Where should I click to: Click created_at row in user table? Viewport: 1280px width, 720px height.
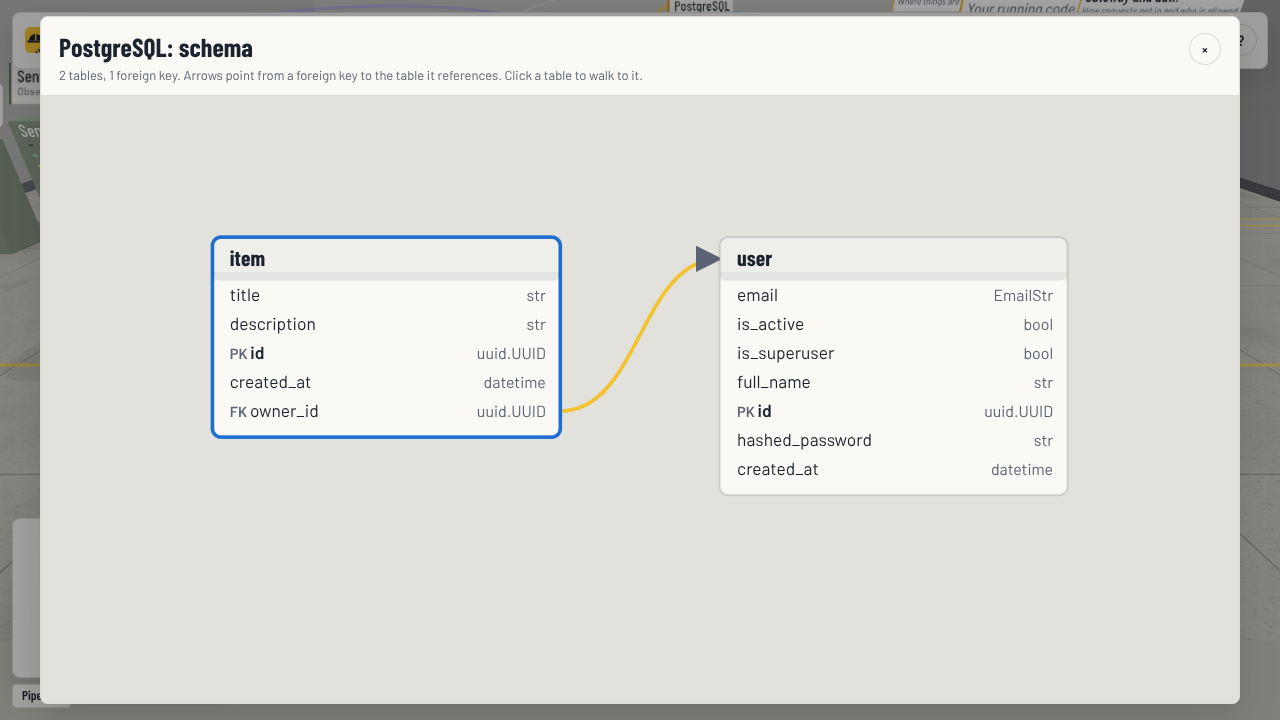pos(894,469)
